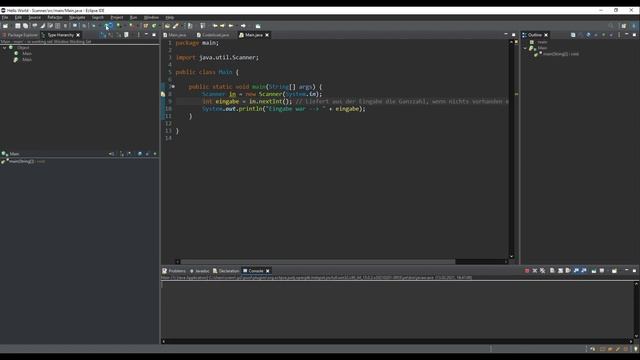Select the Outline view tab
Image resolution: width=640 pixels, height=360 pixels.
click(x=533, y=35)
